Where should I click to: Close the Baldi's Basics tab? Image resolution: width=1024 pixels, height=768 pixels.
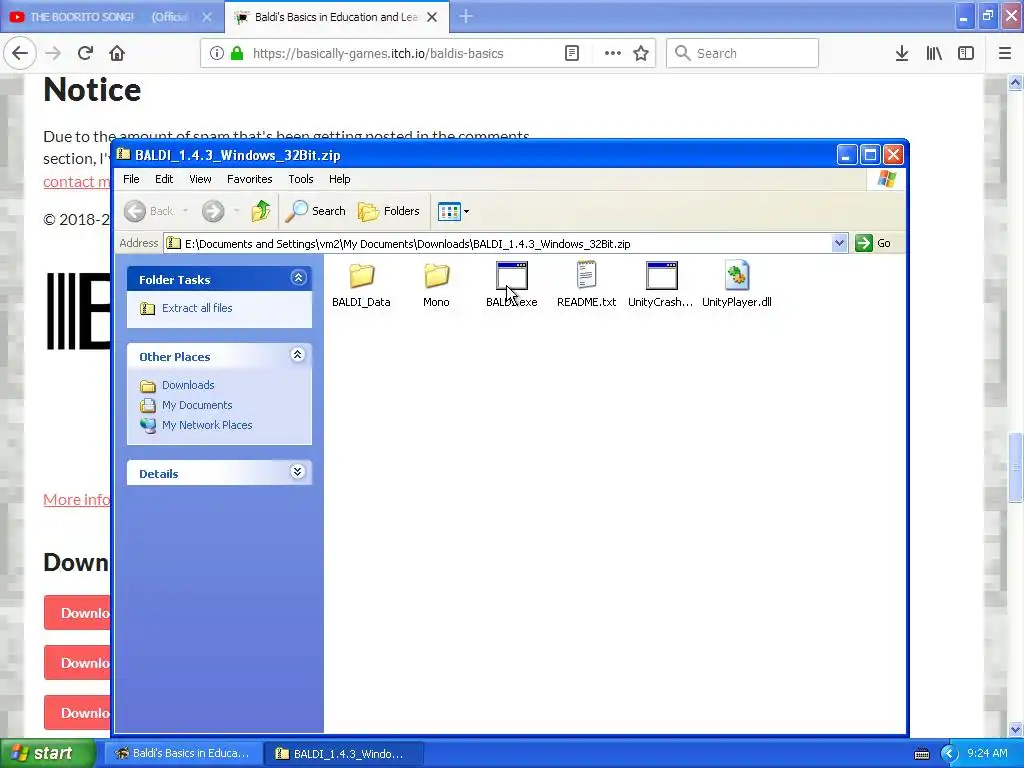click(432, 17)
